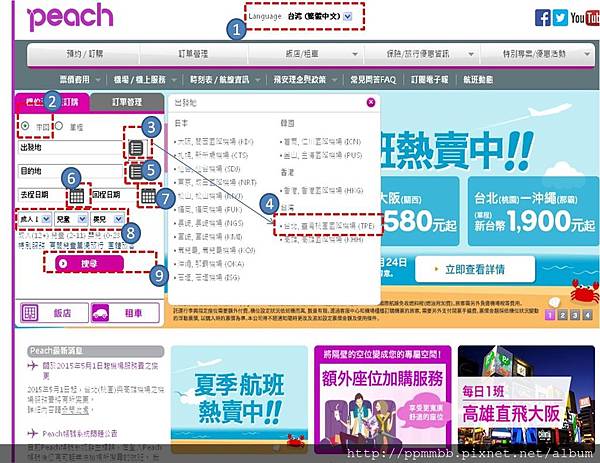Screen dimensions: 600x463
Task: Open 訂閱電子報 menu item
Action: pyautogui.click(x=429, y=80)
